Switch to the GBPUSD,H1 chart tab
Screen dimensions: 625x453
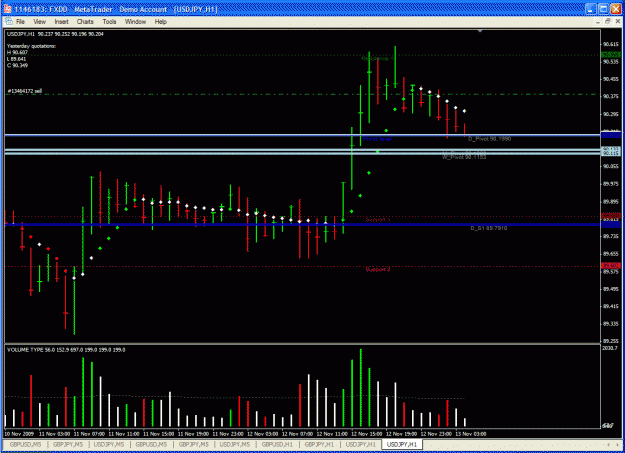[277, 444]
